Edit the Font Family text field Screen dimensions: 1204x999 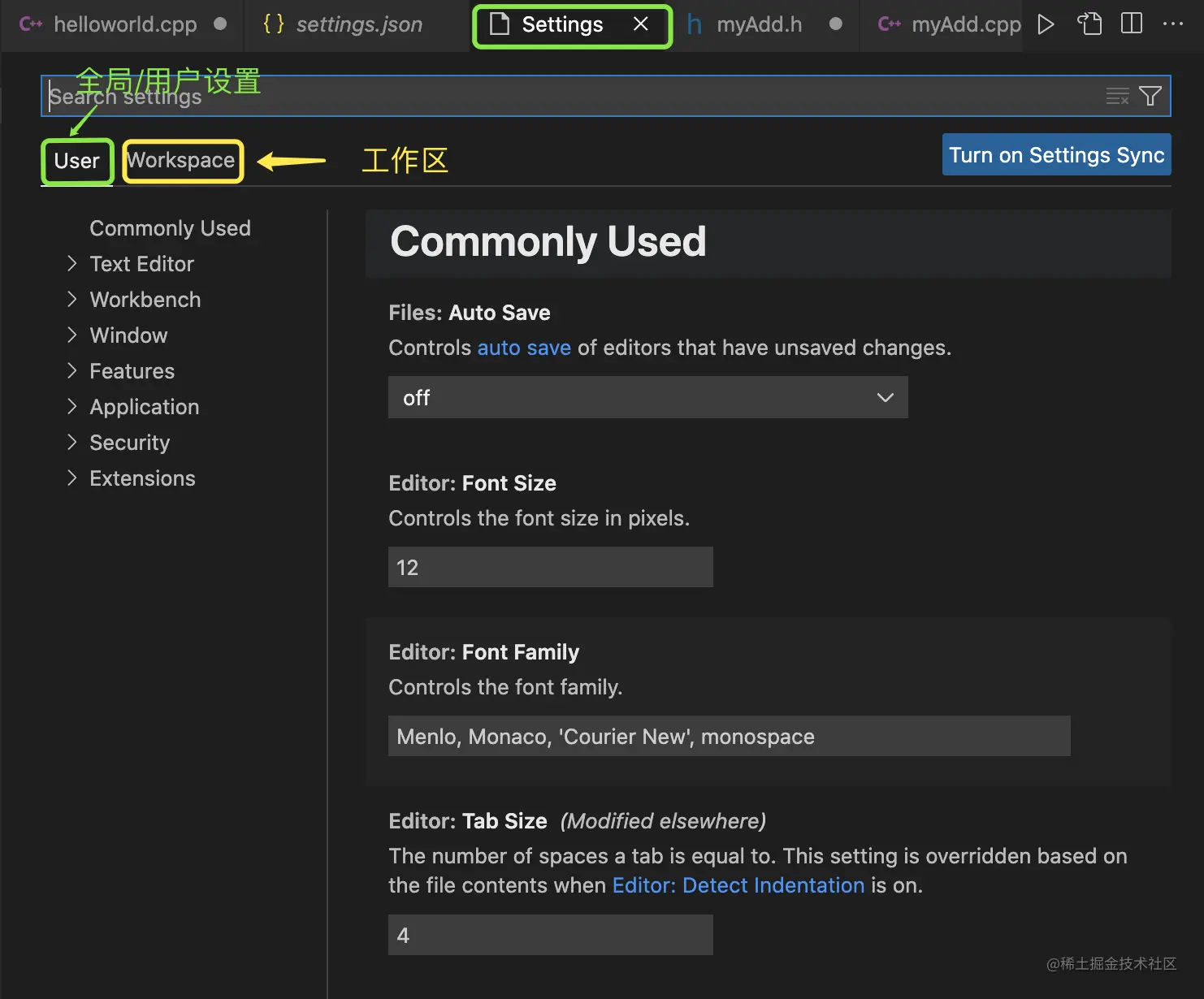729,736
